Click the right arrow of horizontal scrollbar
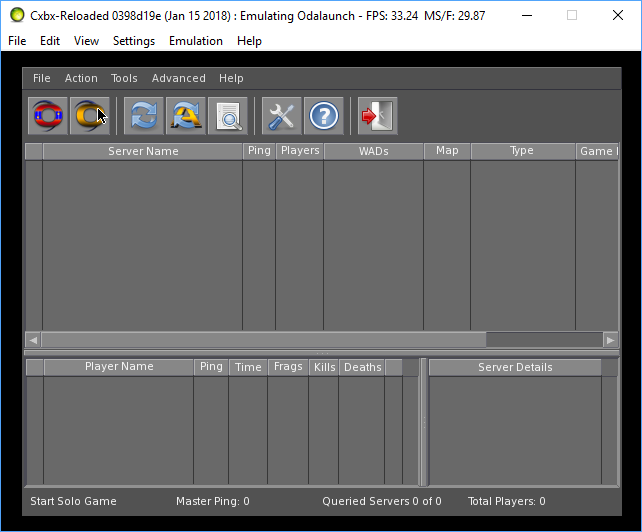The height and width of the screenshot is (532, 642). [x=610, y=340]
